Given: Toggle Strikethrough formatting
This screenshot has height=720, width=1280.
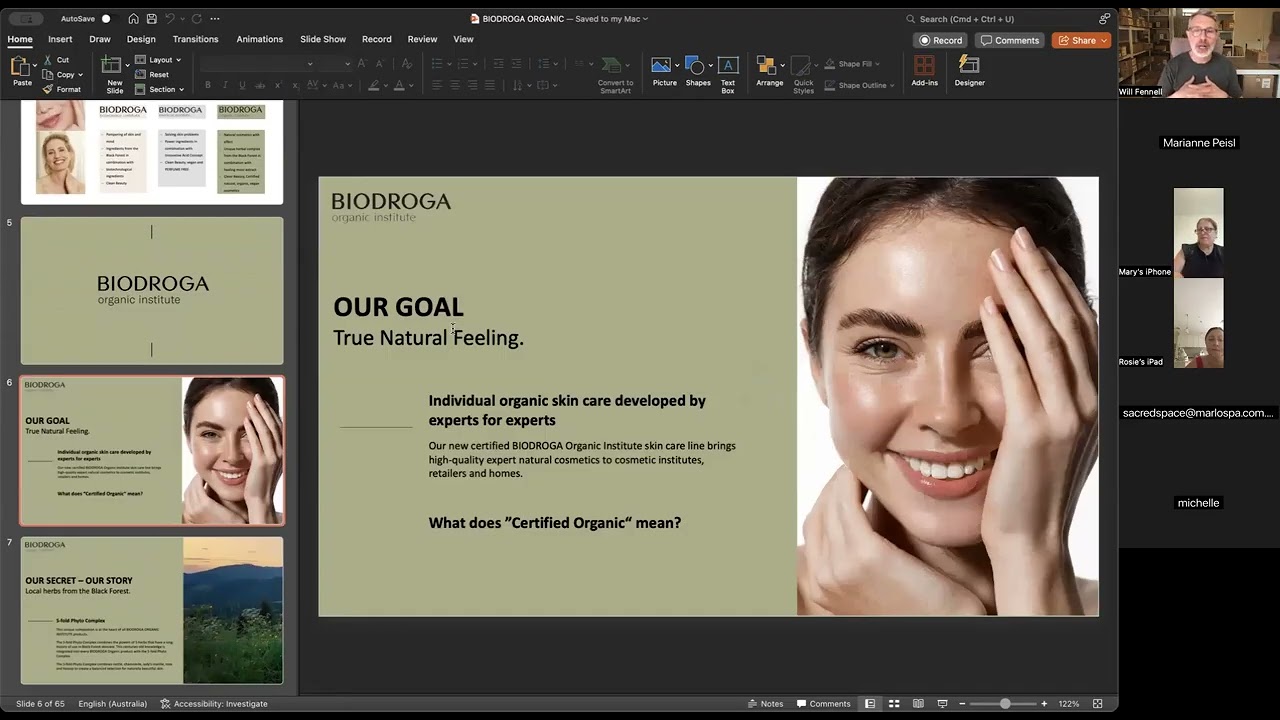Looking at the screenshot, I should [259, 85].
